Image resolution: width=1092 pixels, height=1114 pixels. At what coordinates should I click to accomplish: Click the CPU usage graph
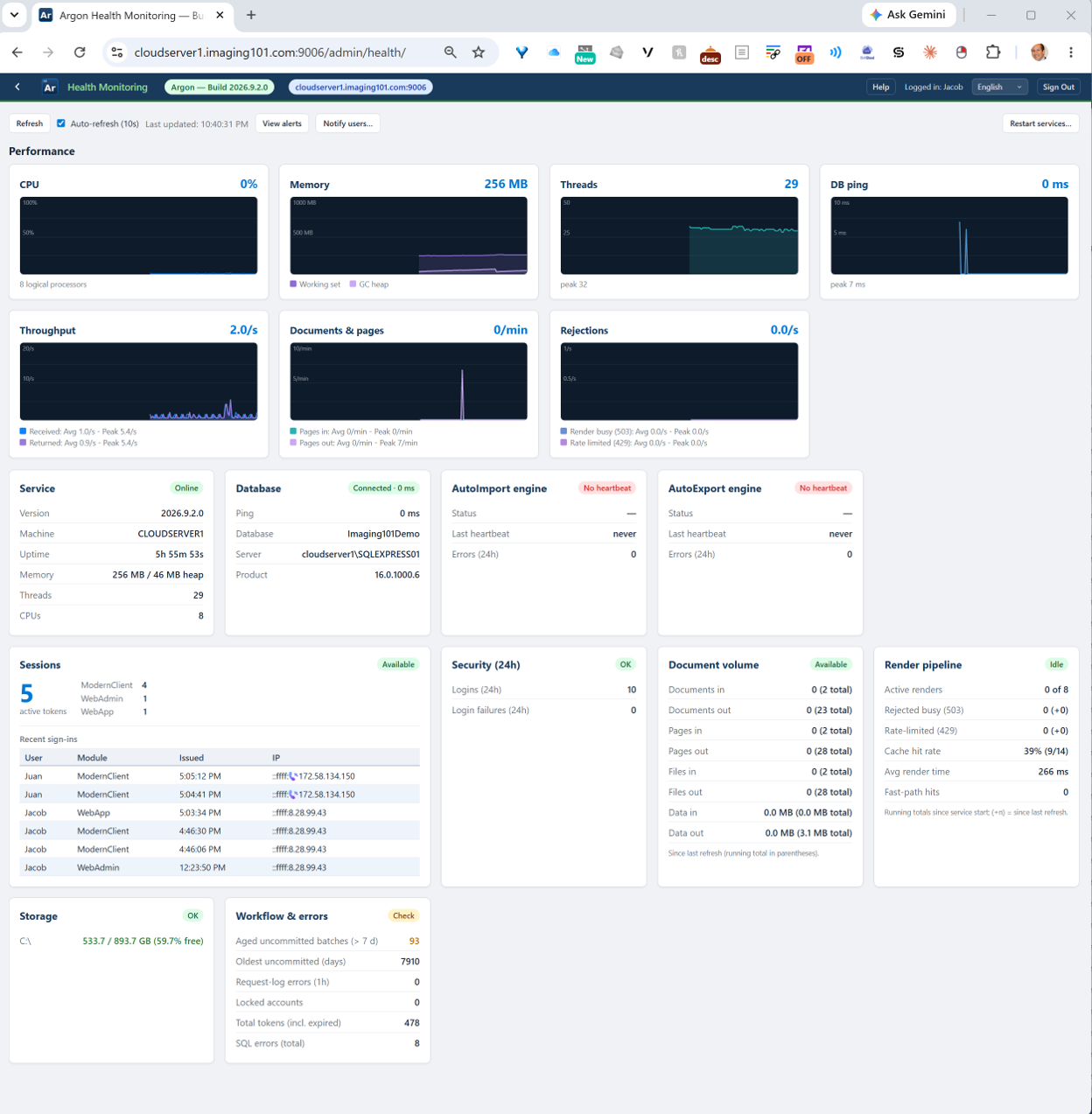pos(138,235)
